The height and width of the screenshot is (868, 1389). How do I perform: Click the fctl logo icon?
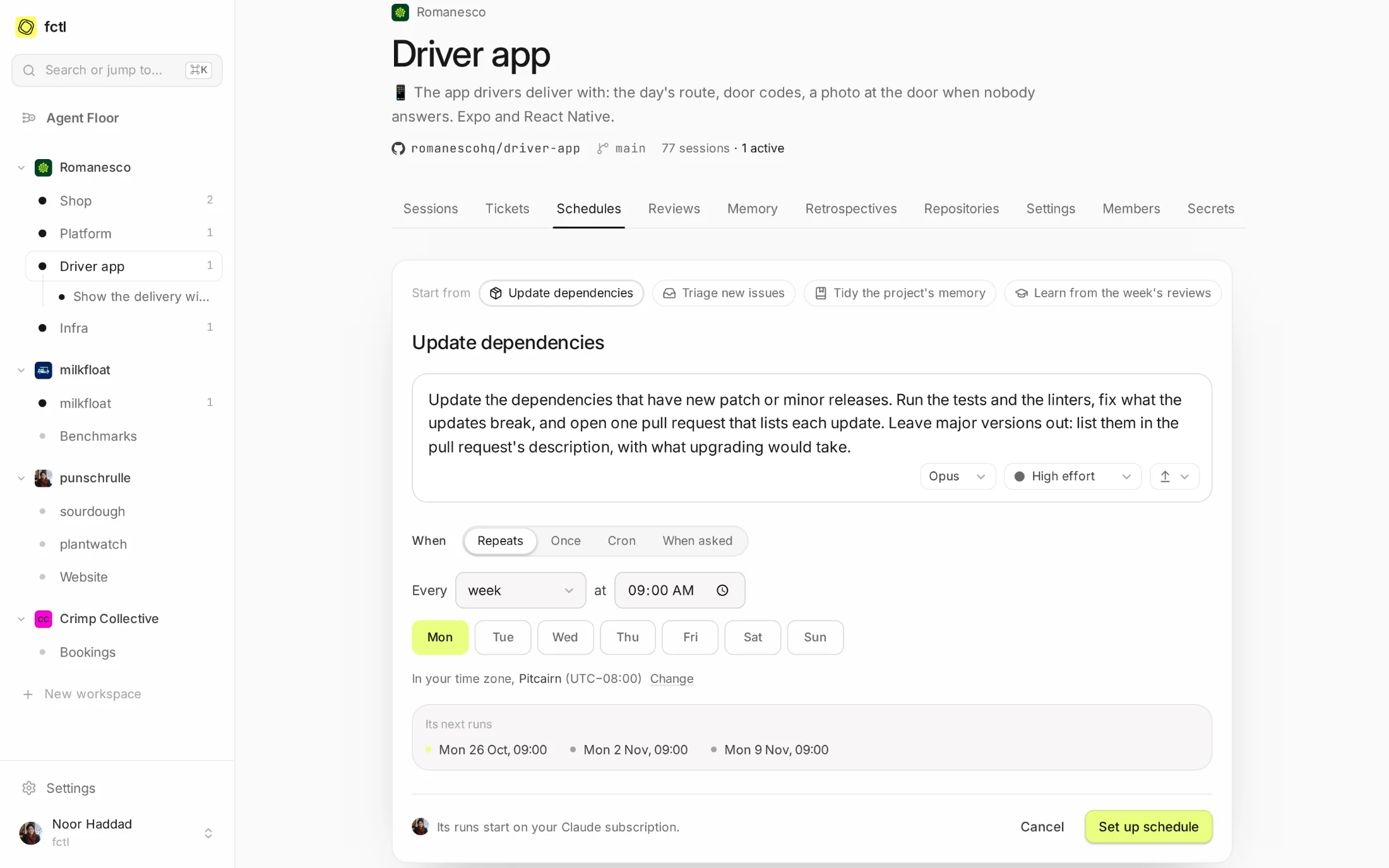point(26,27)
